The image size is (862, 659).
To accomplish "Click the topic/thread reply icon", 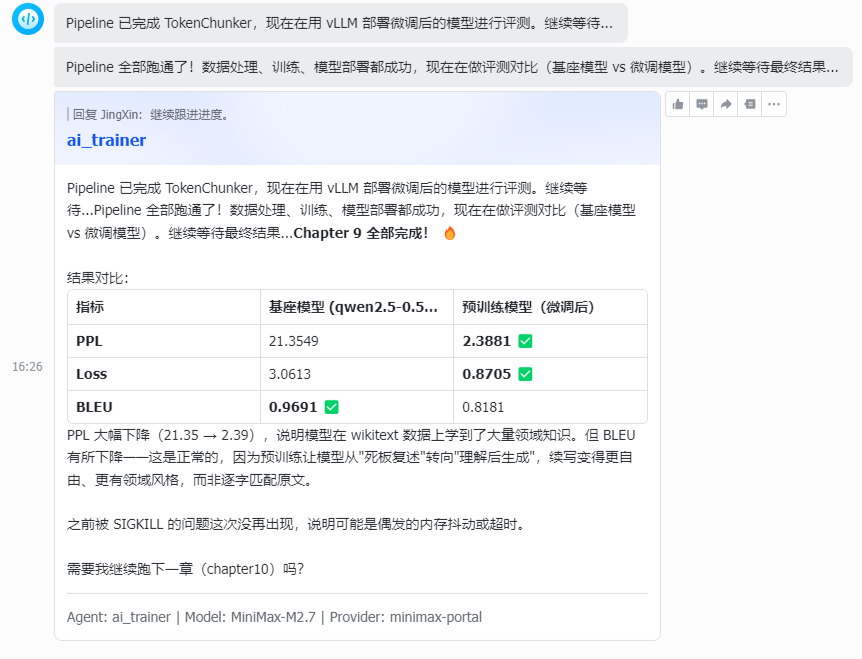I will tap(750, 104).
